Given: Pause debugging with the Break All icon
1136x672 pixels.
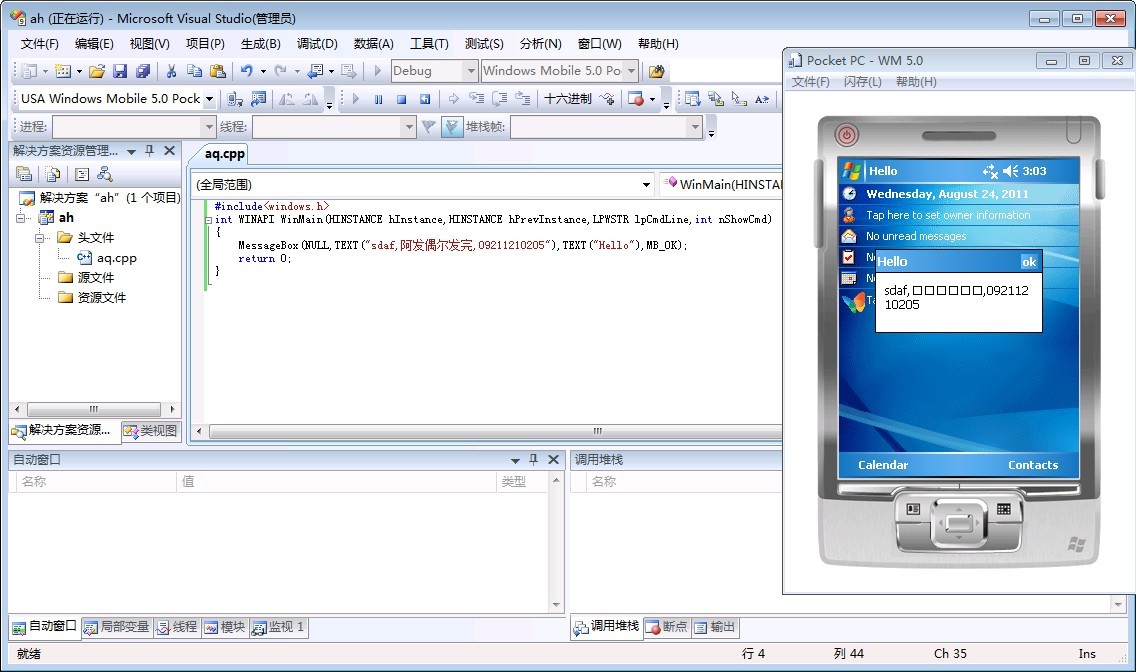Looking at the screenshot, I should [378, 99].
